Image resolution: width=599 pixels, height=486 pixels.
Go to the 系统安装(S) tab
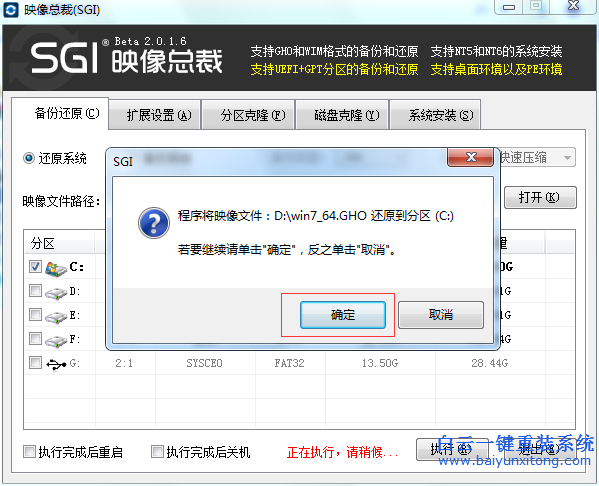[435, 115]
